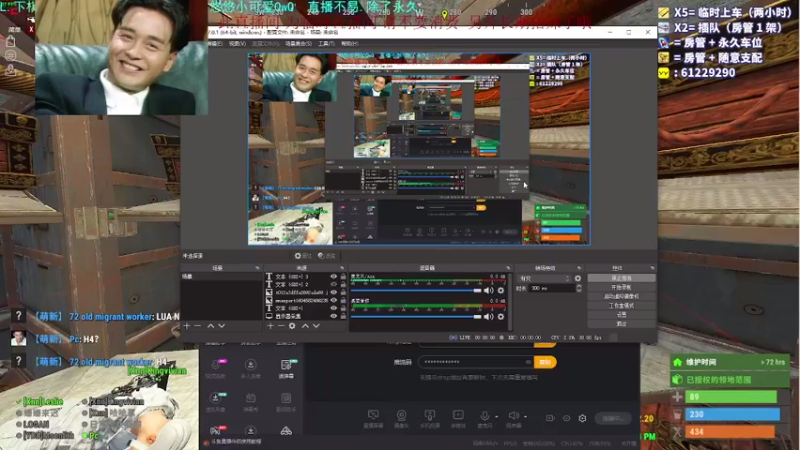
Task: Mute the first audio mixer channel
Action: pyautogui.click(x=489, y=290)
